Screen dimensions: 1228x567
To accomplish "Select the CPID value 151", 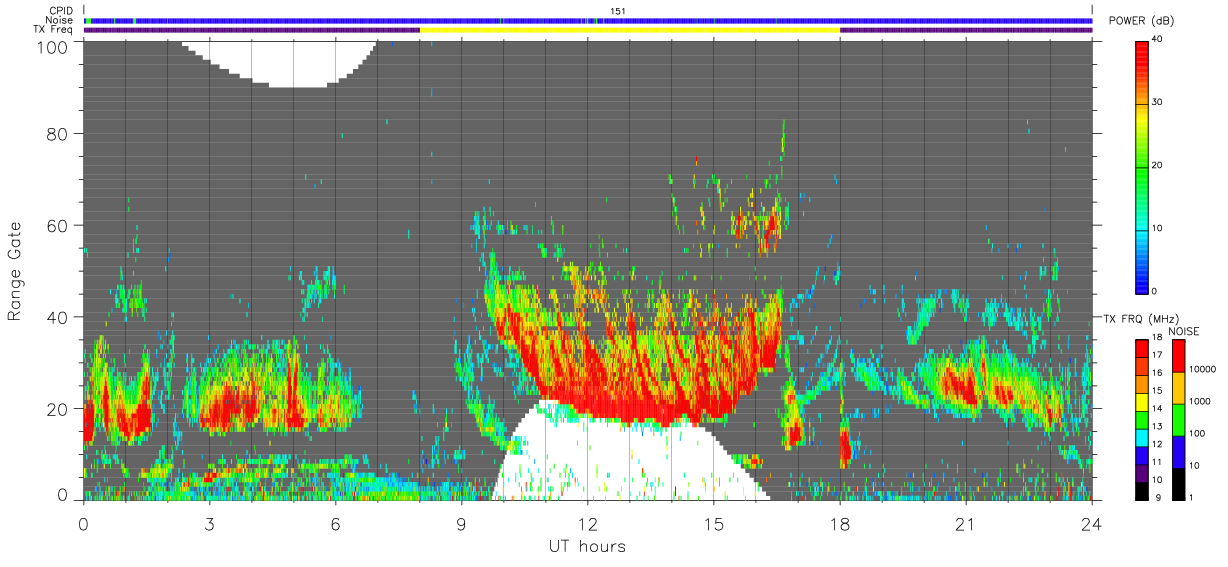I will [617, 11].
